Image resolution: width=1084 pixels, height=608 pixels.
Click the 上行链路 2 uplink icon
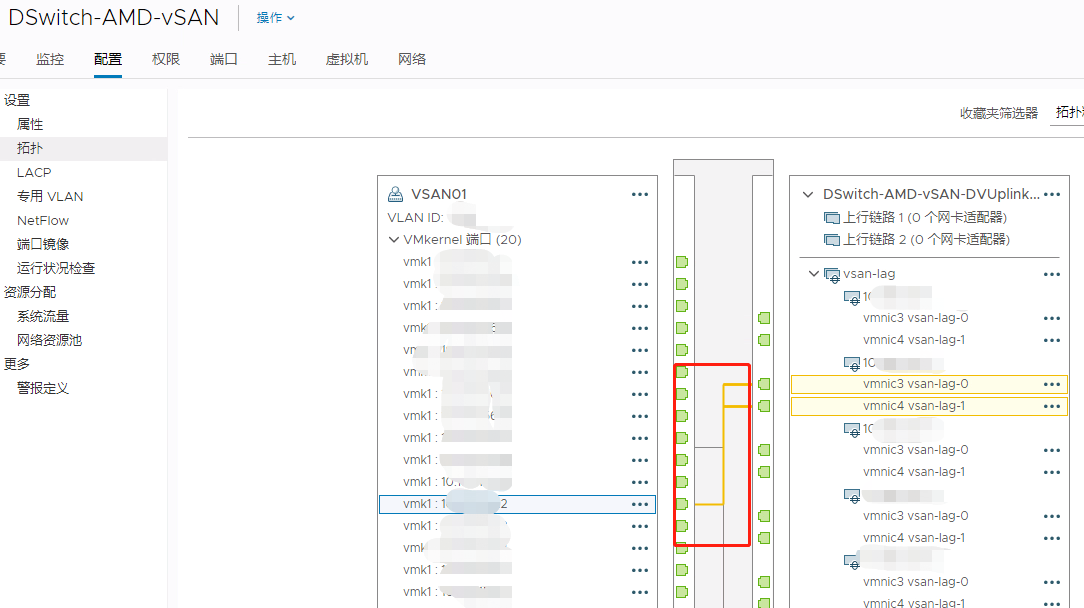coord(833,241)
